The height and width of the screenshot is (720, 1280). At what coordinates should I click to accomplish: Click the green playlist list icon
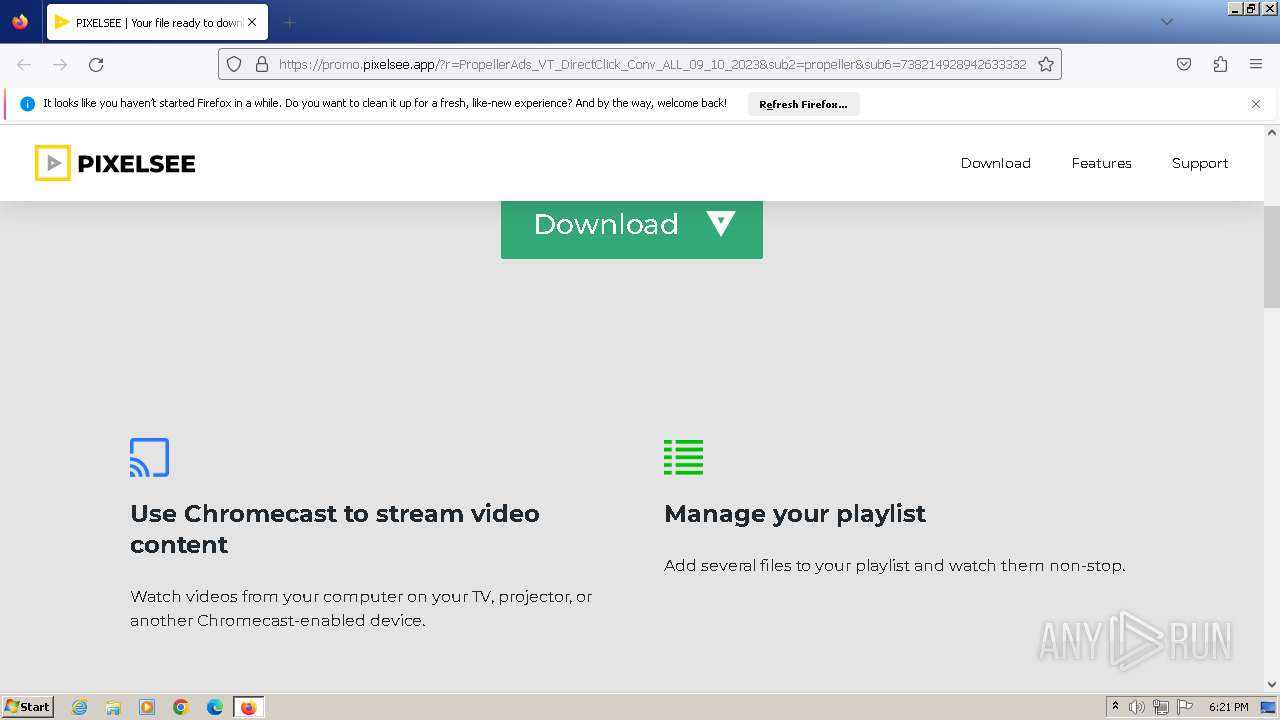(x=683, y=457)
